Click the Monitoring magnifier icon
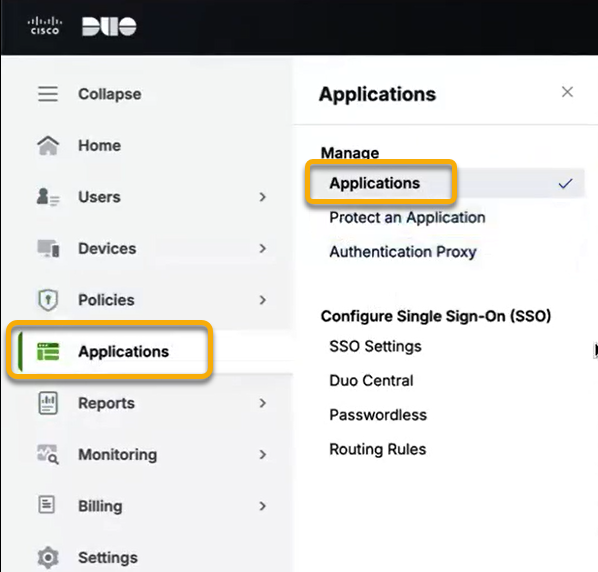The image size is (598, 572). tap(48, 454)
